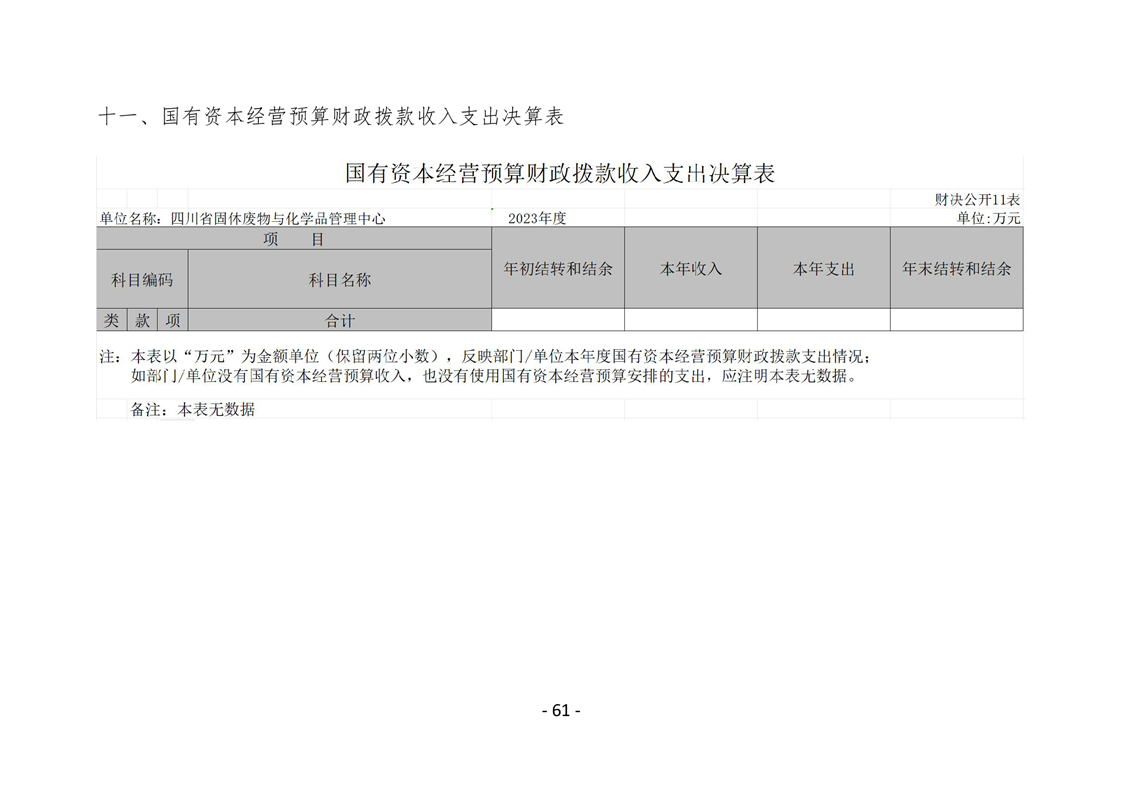Viewport: 1122px width, 793px height.
Task: Click the 项目 header cell
Action: point(294,239)
